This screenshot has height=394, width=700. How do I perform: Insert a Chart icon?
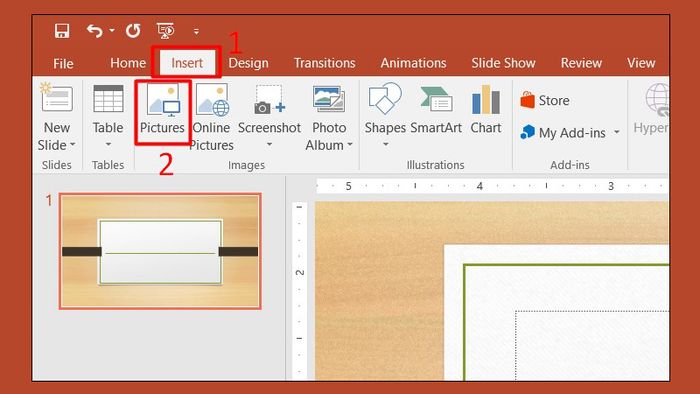point(486,99)
